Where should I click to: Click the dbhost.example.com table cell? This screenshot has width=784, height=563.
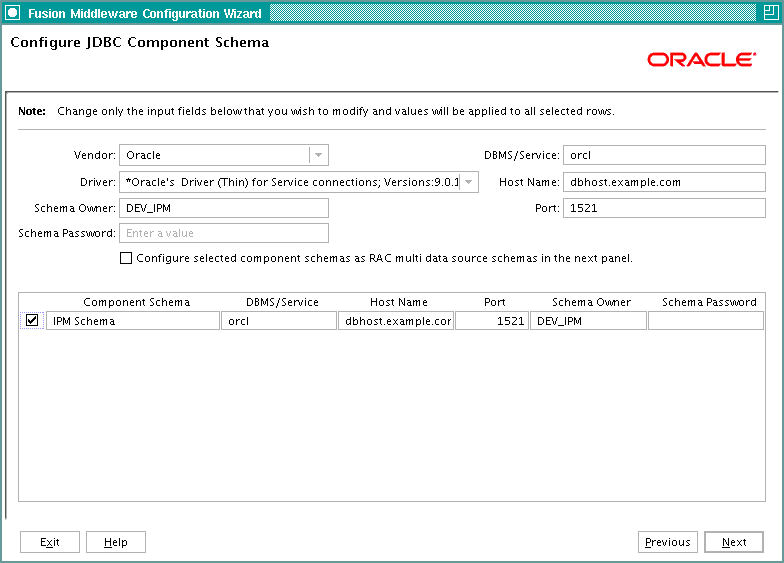point(396,321)
